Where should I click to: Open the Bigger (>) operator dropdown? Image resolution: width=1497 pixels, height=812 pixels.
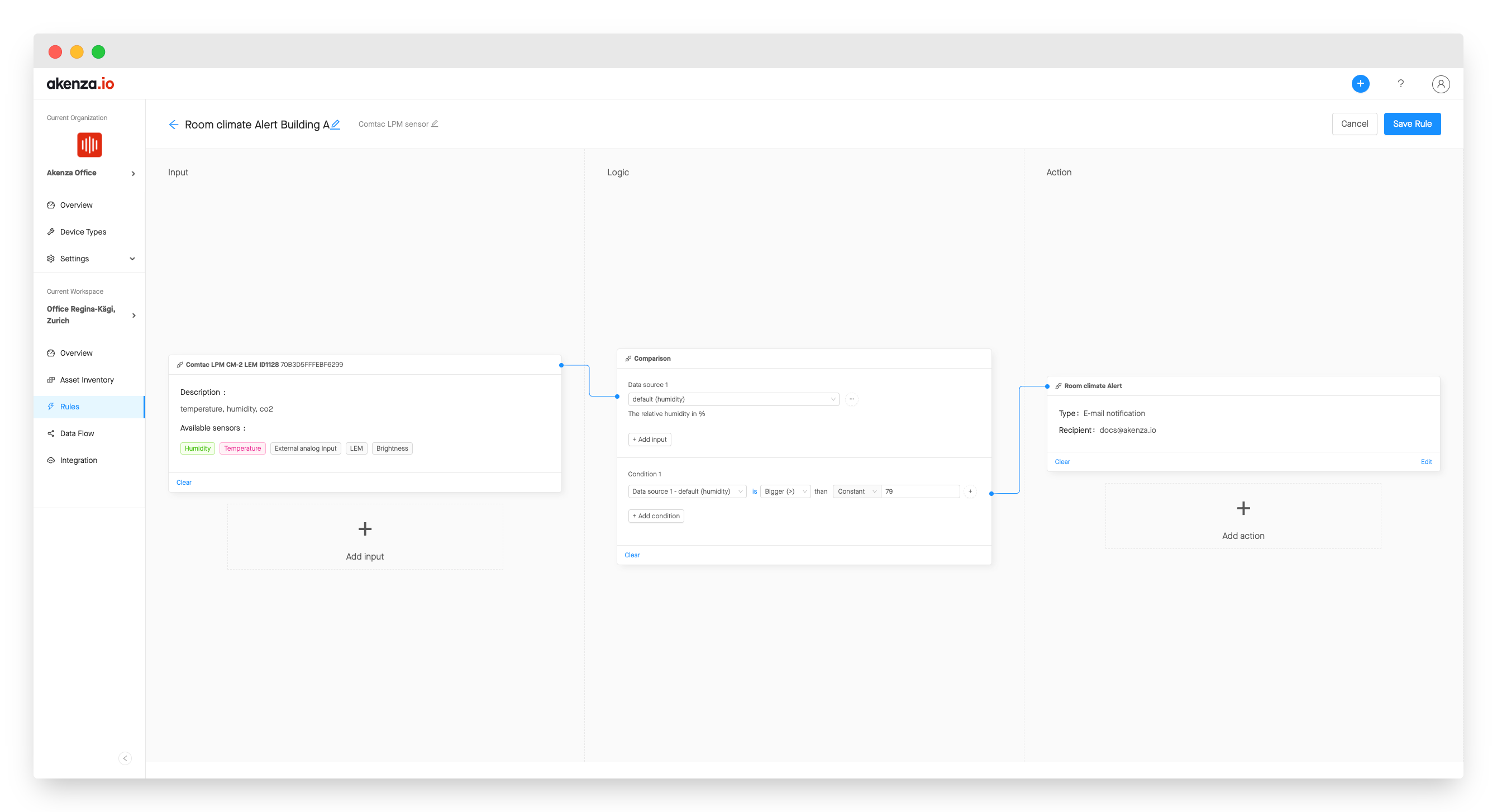pyautogui.click(x=785, y=491)
